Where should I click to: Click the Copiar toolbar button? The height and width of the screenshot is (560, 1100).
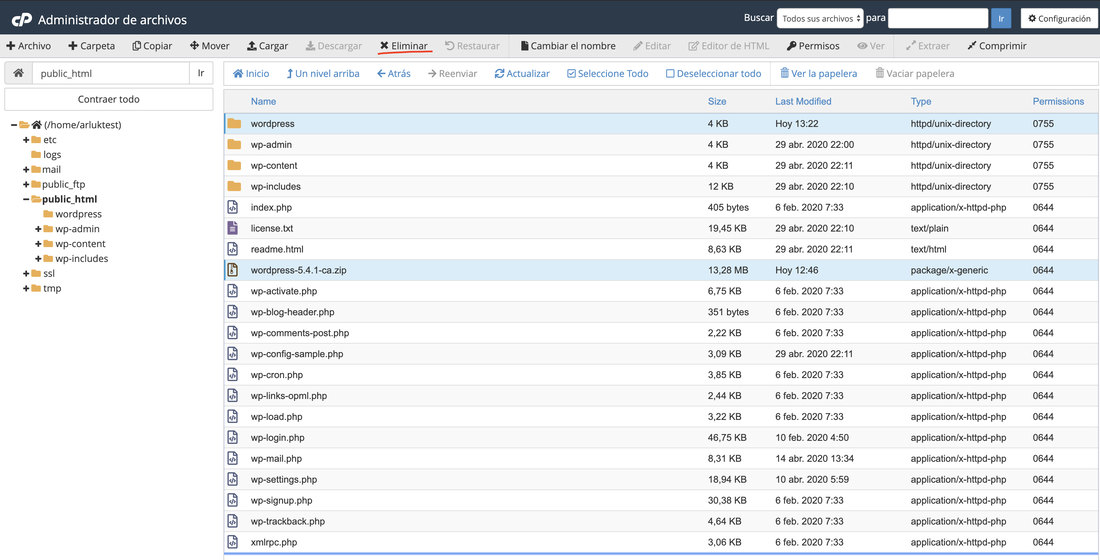(x=152, y=46)
